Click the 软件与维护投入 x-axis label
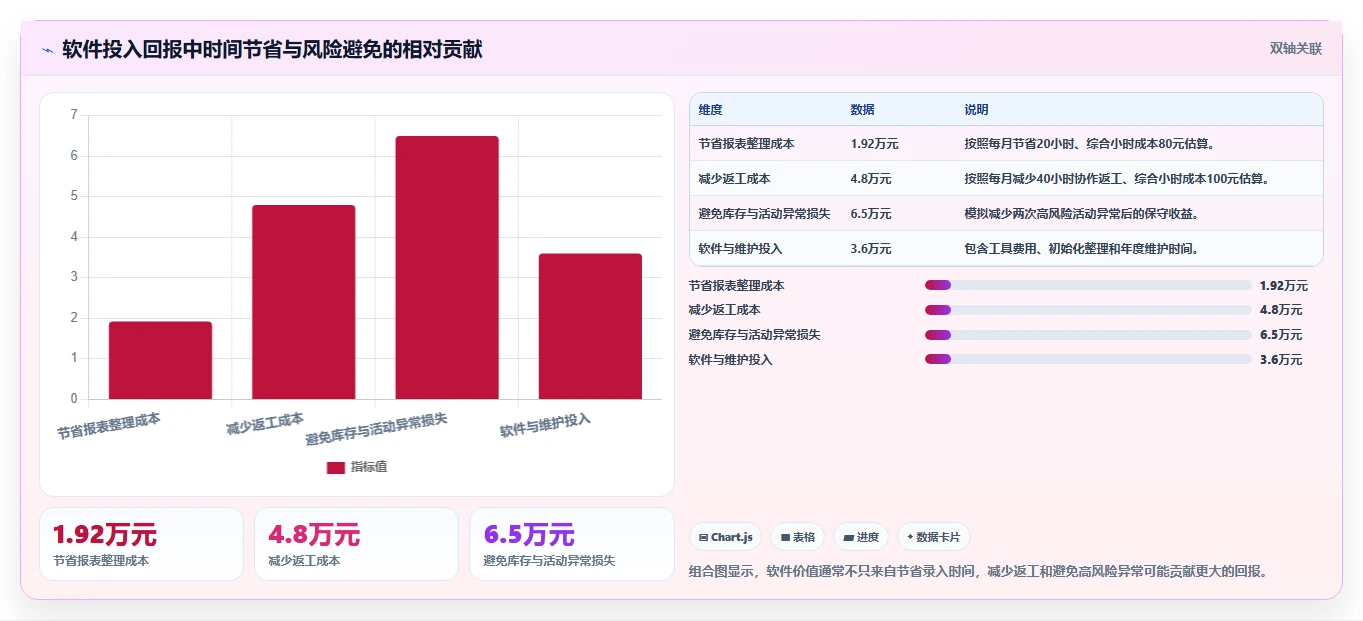The image size is (1363, 621). coord(545,425)
